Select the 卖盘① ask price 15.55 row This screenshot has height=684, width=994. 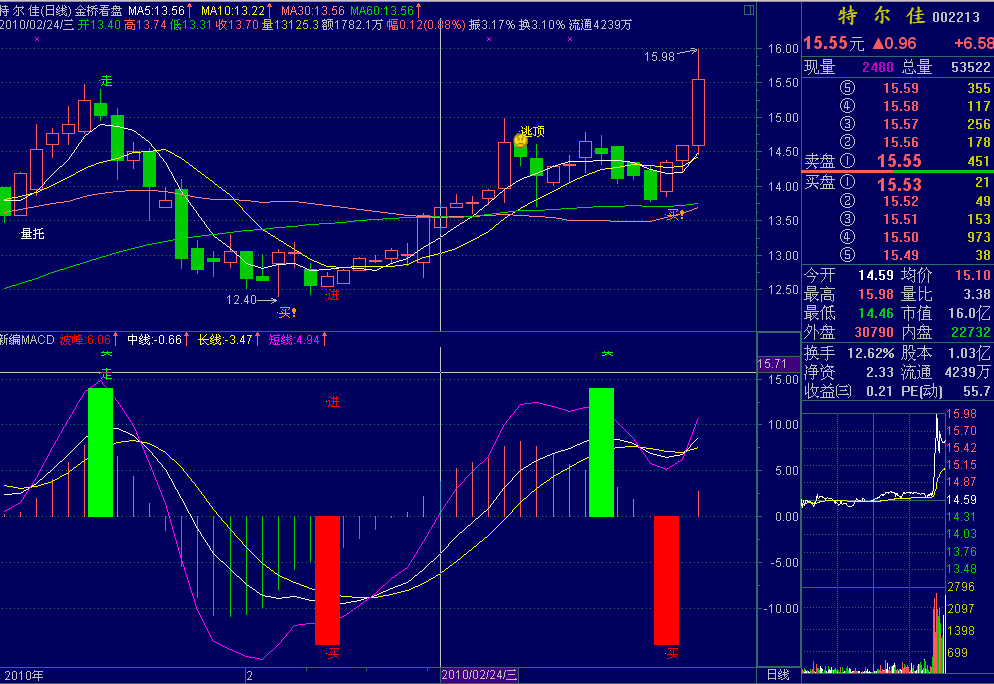[x=898, y=161]
